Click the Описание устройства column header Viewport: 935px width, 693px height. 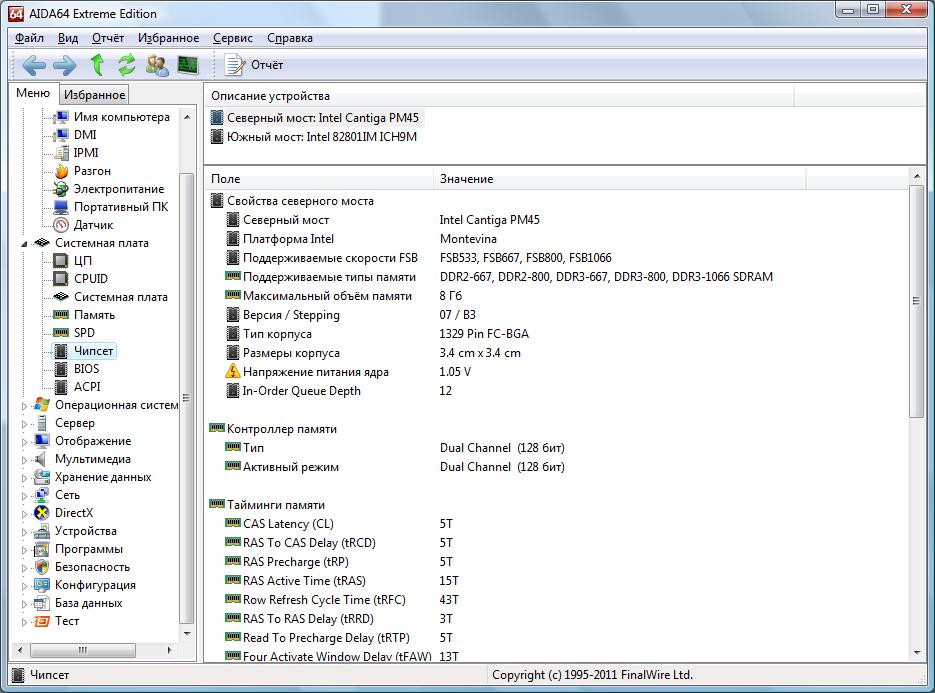[x=499, y=95]
